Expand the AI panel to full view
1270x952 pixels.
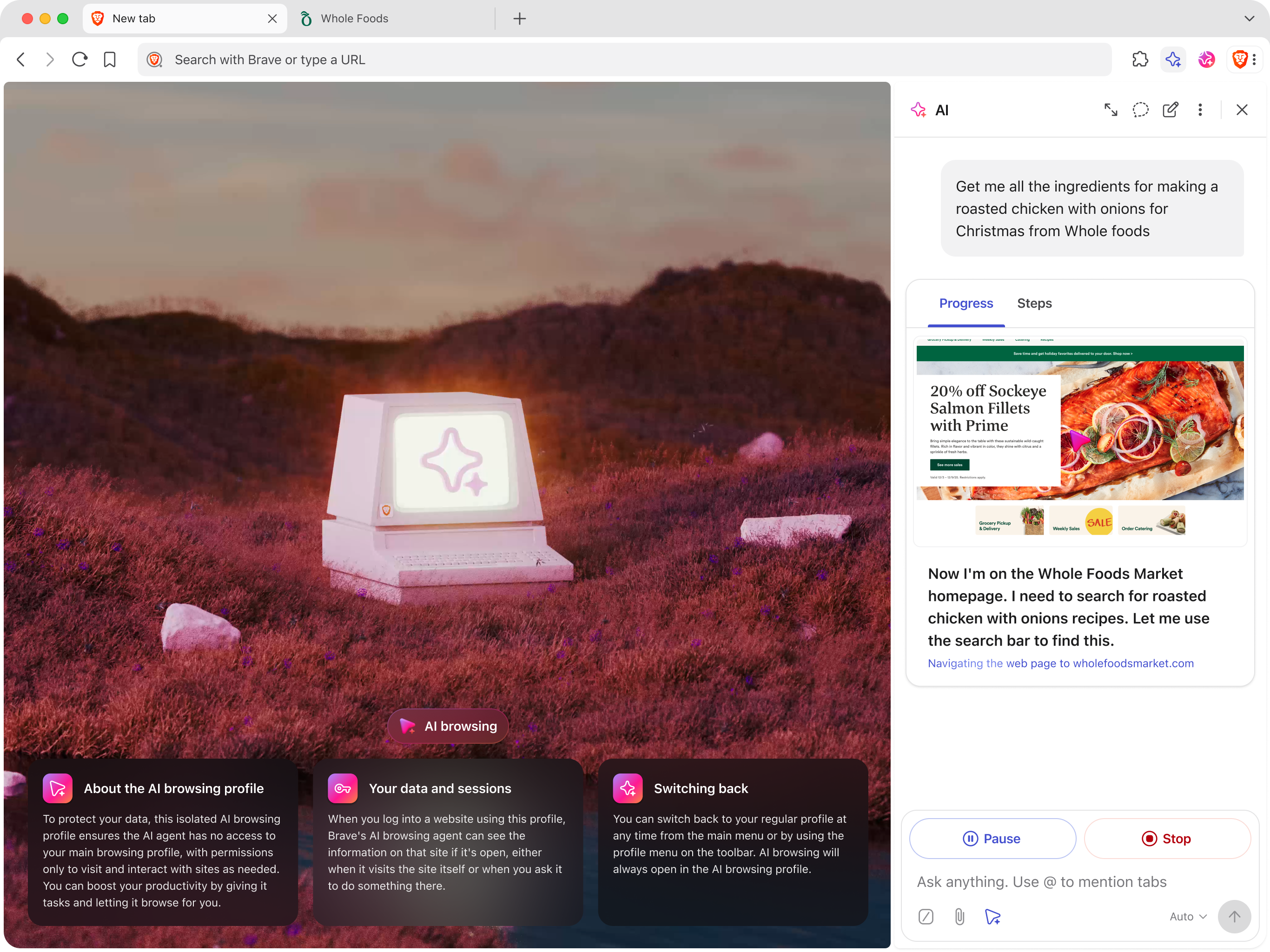click(1111, 110)
